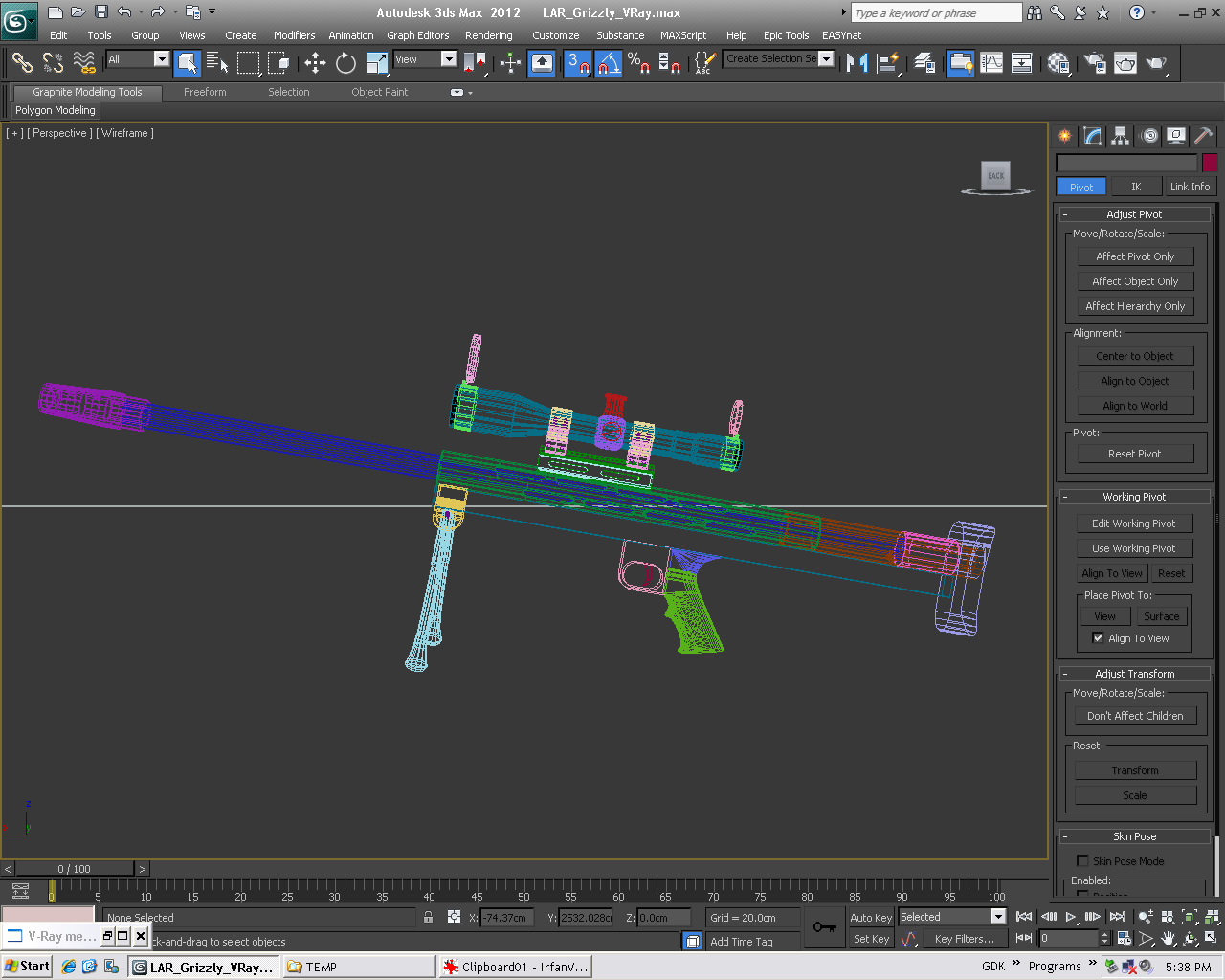Open the Modify command panel
1225x980 pixels.
pos(1093,136)
